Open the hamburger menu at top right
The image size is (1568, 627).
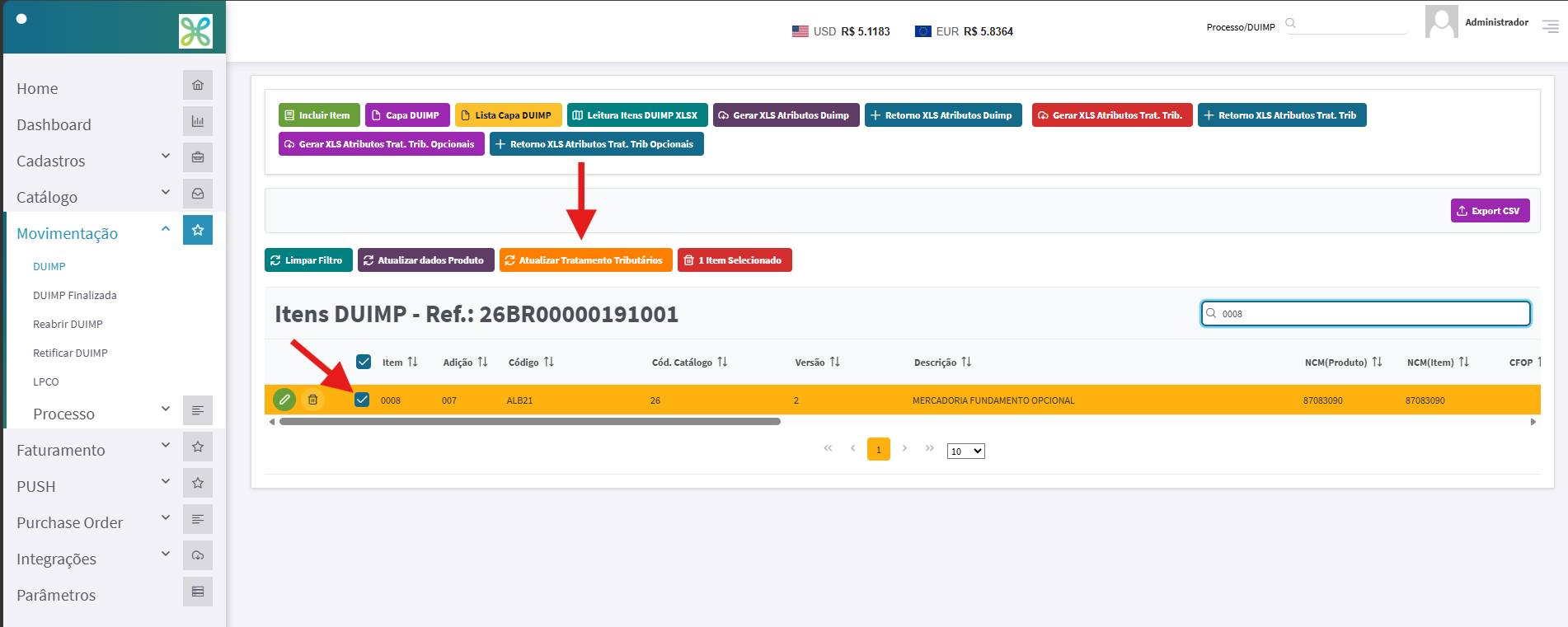(x=1551, y=27)
